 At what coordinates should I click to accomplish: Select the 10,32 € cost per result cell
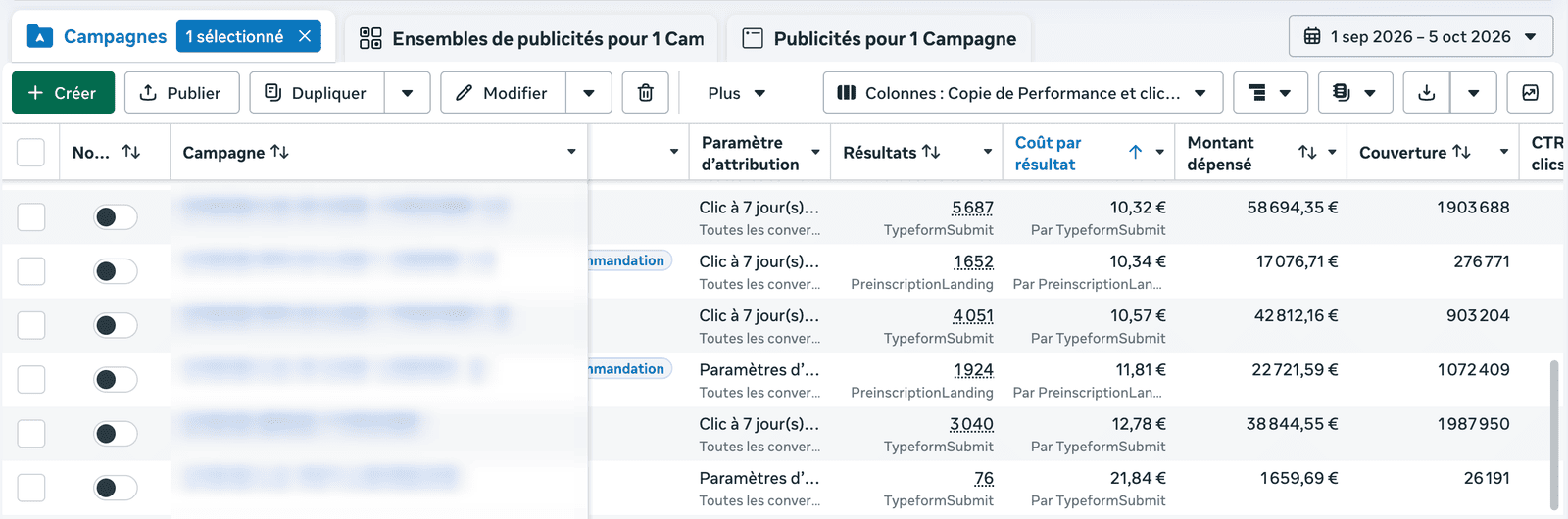coord(1138,208)
